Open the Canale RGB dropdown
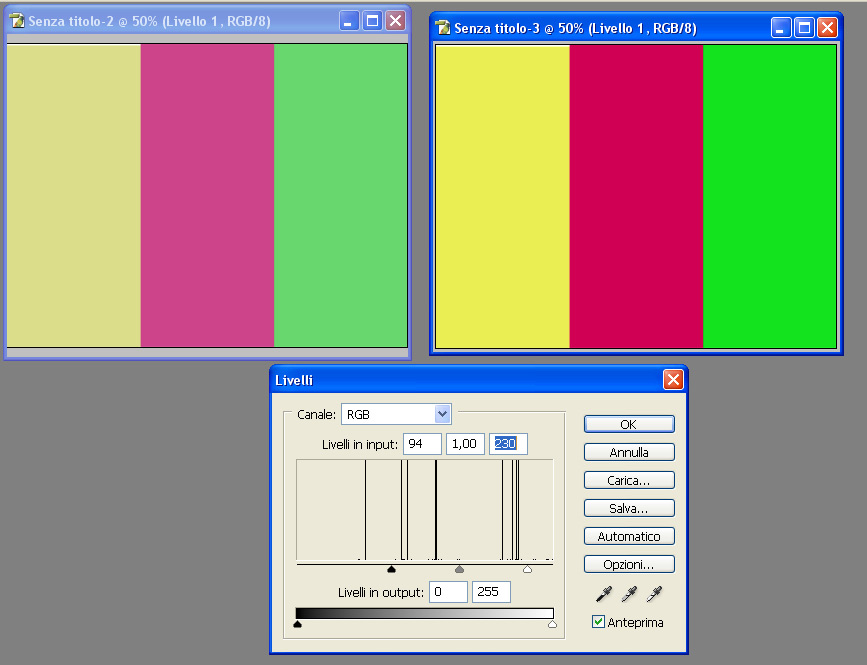This screenshot has width=867, height=665. click(443, 414)
